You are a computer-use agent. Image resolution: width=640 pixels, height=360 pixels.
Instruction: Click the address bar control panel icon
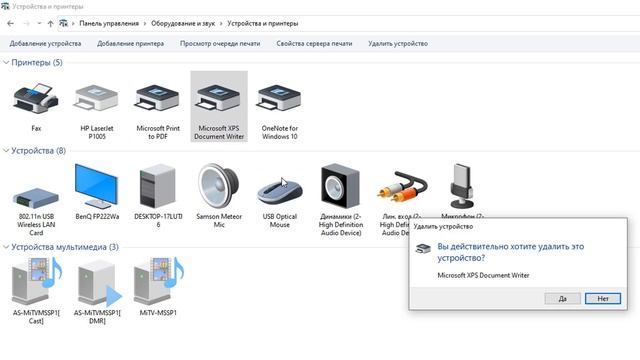pyautogui.click(x=63, y=24)
